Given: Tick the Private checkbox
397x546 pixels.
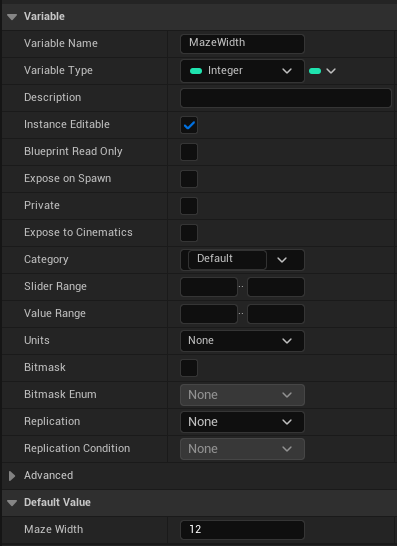Looking at the screenshot, I should pyautogui.click(x=189, y=206).
